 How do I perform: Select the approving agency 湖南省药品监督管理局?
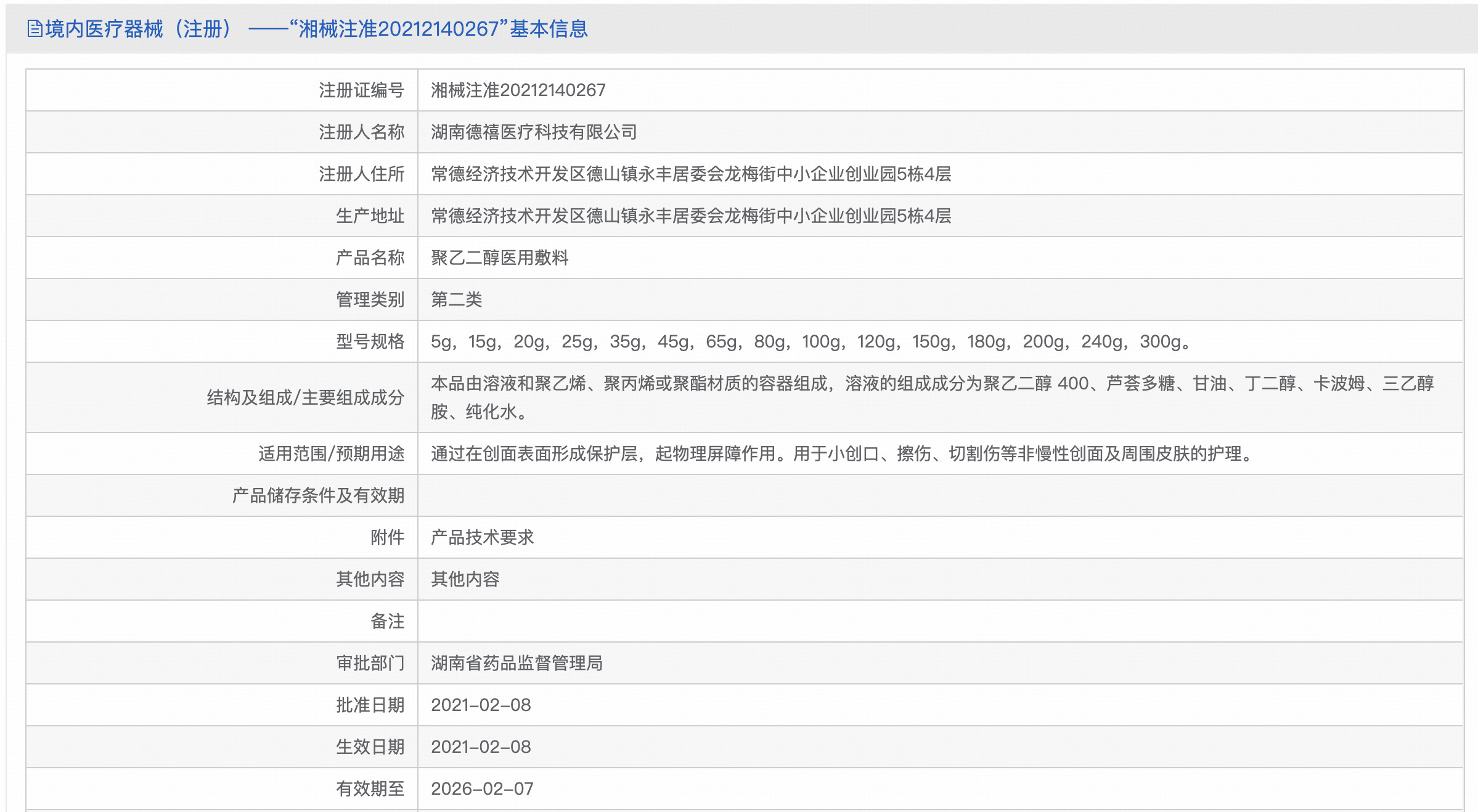[x=518, y=663]
